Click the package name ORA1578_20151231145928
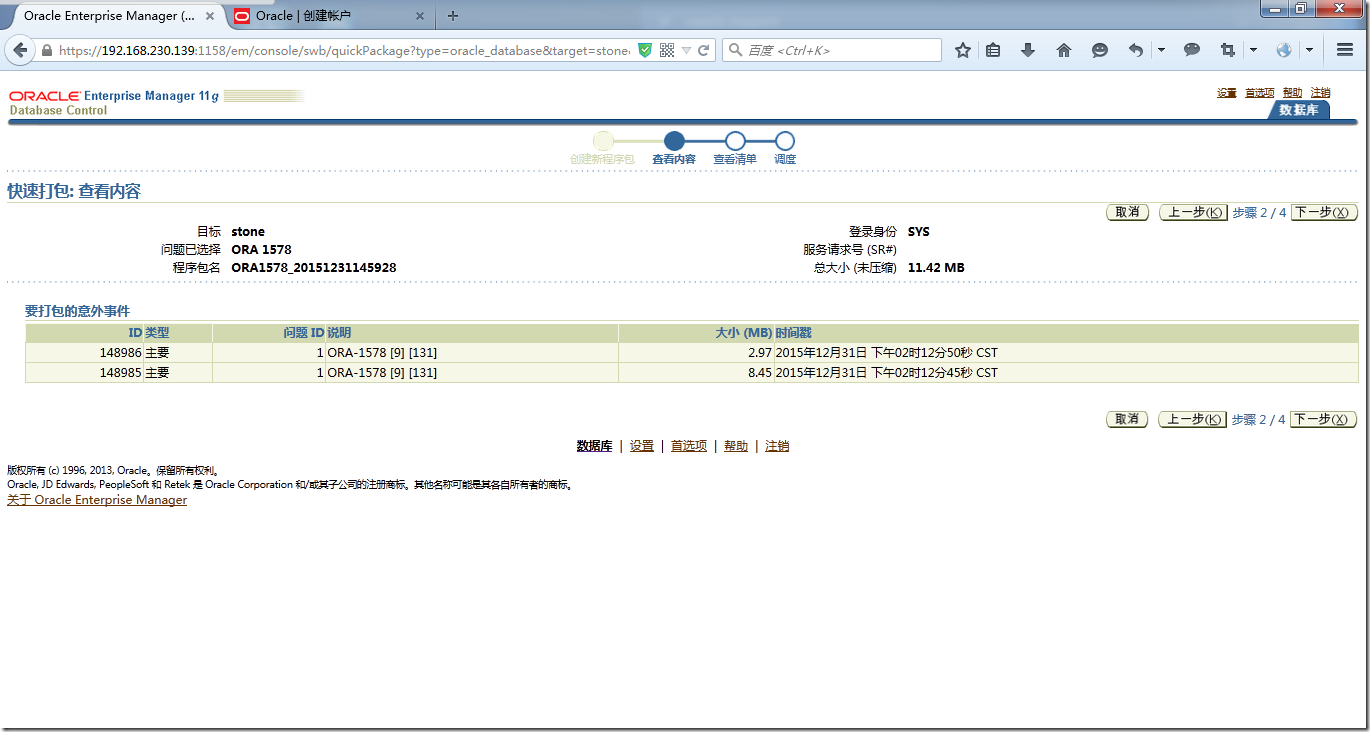This screenshot has height=732, width=1370. point(314,268)
